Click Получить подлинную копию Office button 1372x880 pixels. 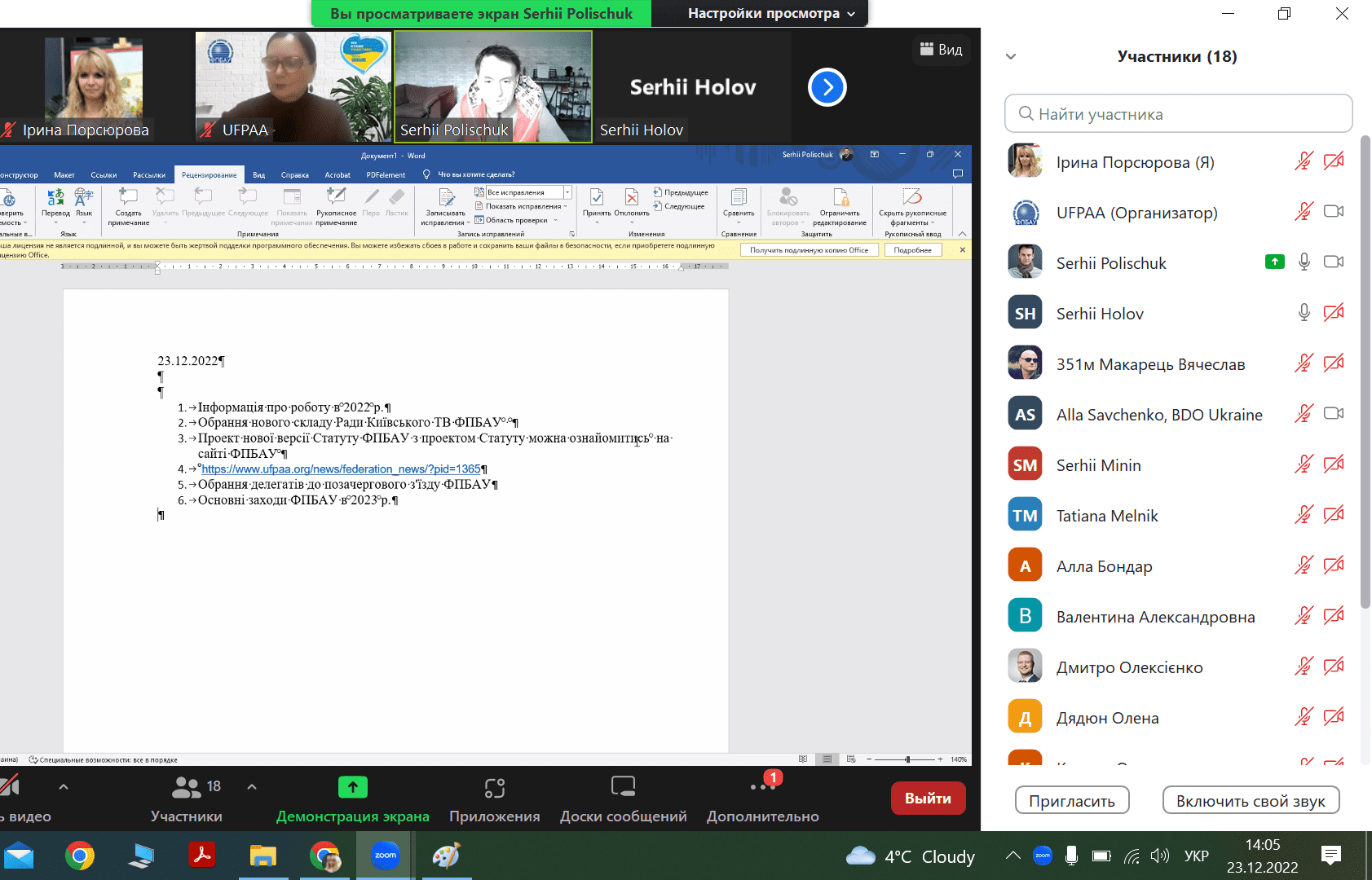click(x=810, y=250)
